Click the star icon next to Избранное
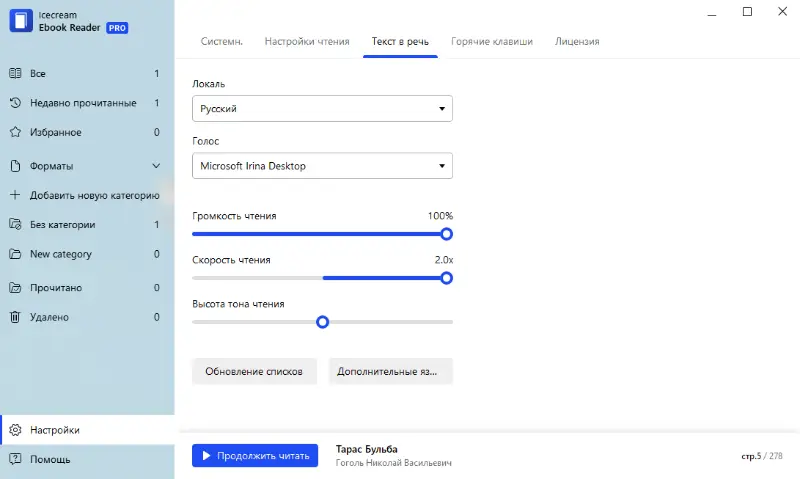 point(15,132)
